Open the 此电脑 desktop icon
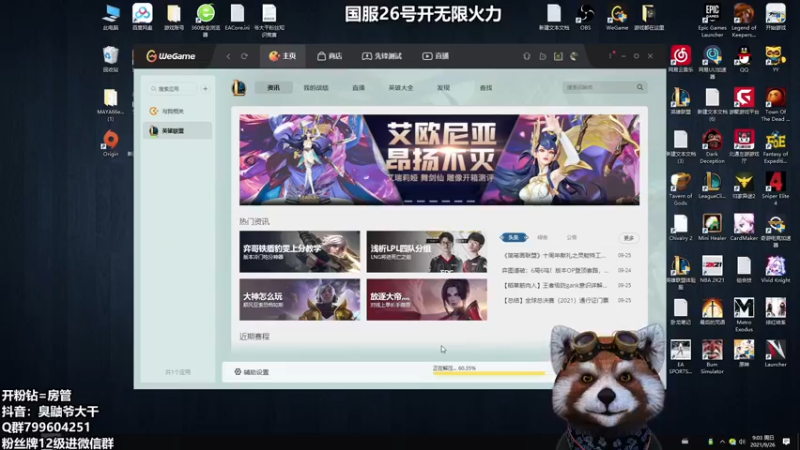The image size is (800, 450). pyautogui.click(x=111, y=17)
